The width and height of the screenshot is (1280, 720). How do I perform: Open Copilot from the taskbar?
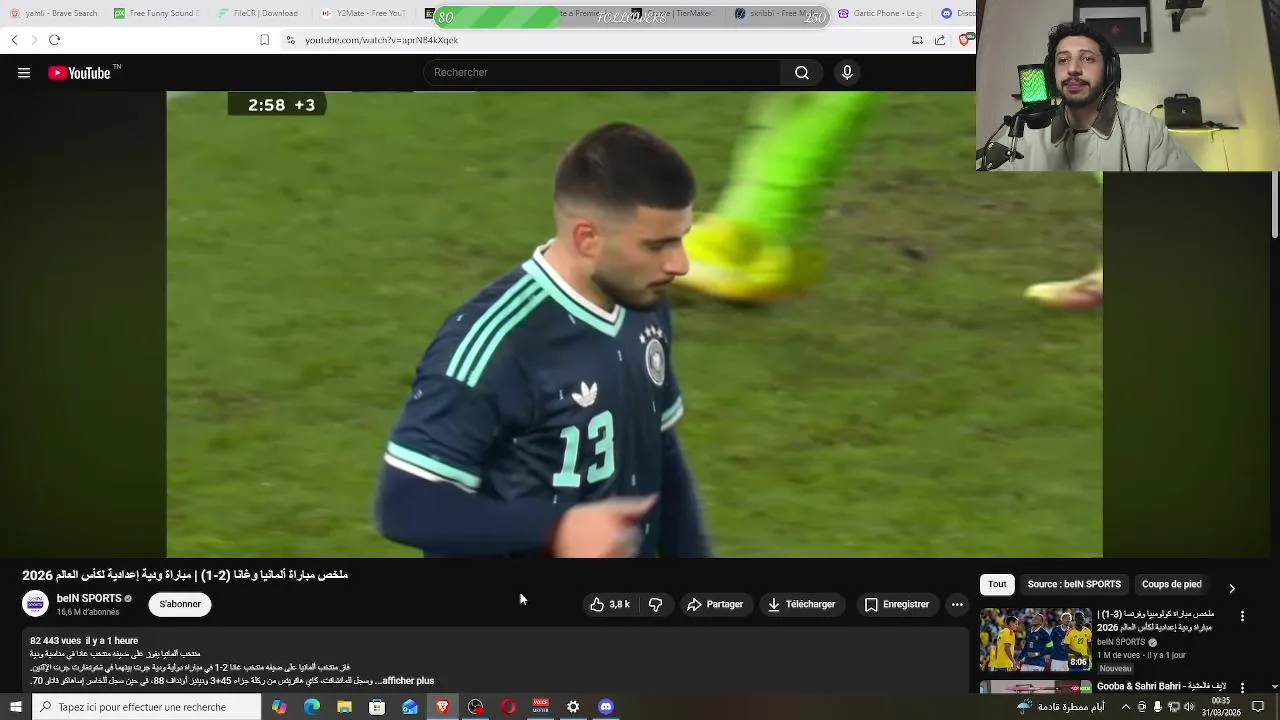coord(279,707)
